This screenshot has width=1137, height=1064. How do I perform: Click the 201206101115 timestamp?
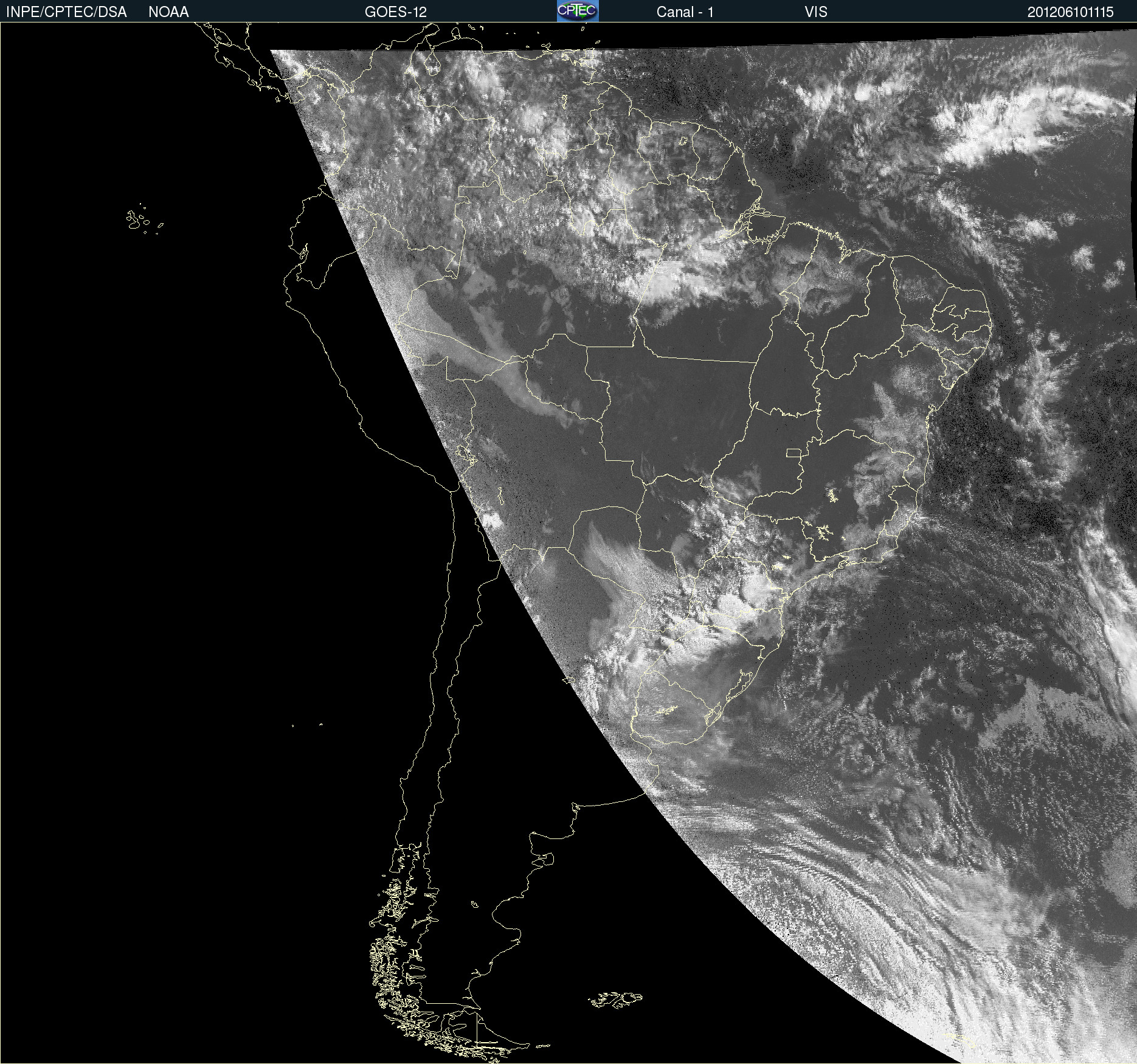tap(1071, 12)
